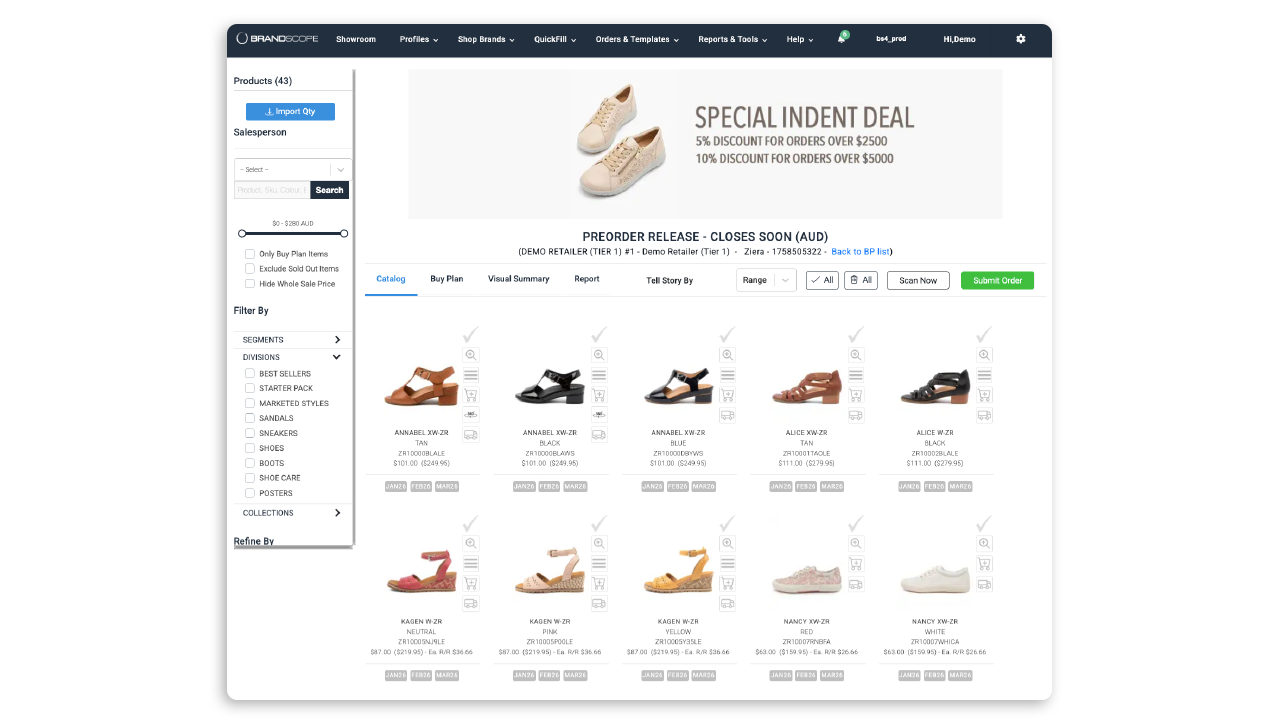Image resolution: width=1280 pixels, height=720 pixels.
Task: Switch to the Buy Plan tab
Action: (x=447, y=279)
